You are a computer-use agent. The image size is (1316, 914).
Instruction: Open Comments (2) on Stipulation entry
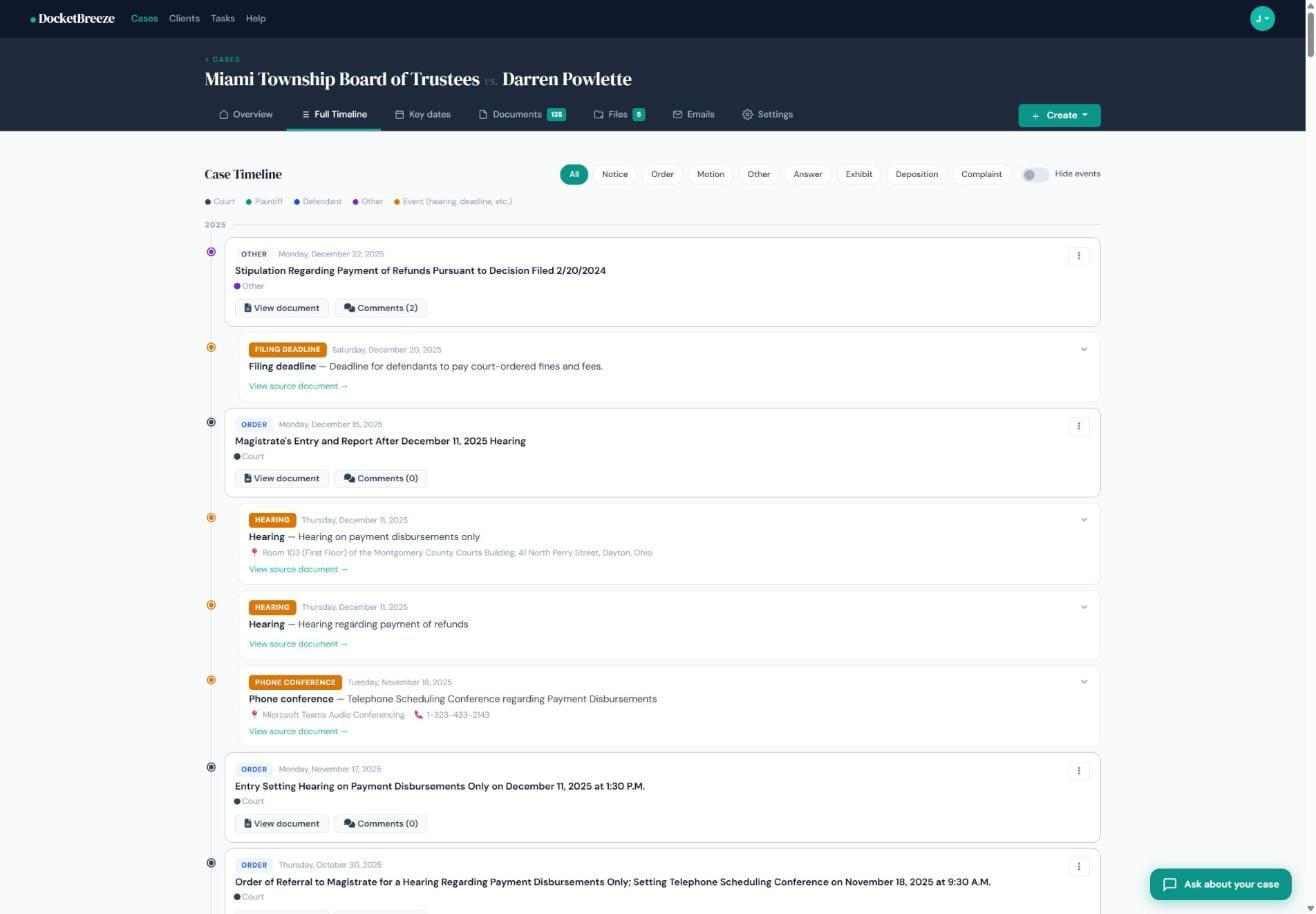coord(380,308)
